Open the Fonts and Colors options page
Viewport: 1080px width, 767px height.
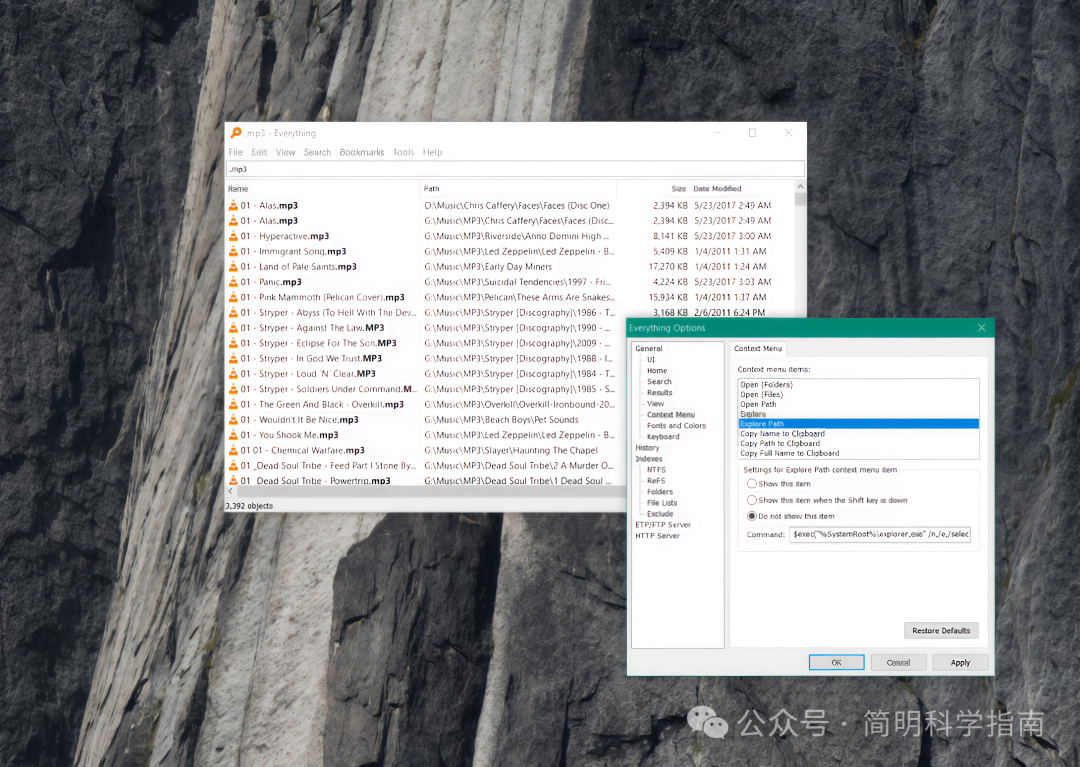point(676,426)
